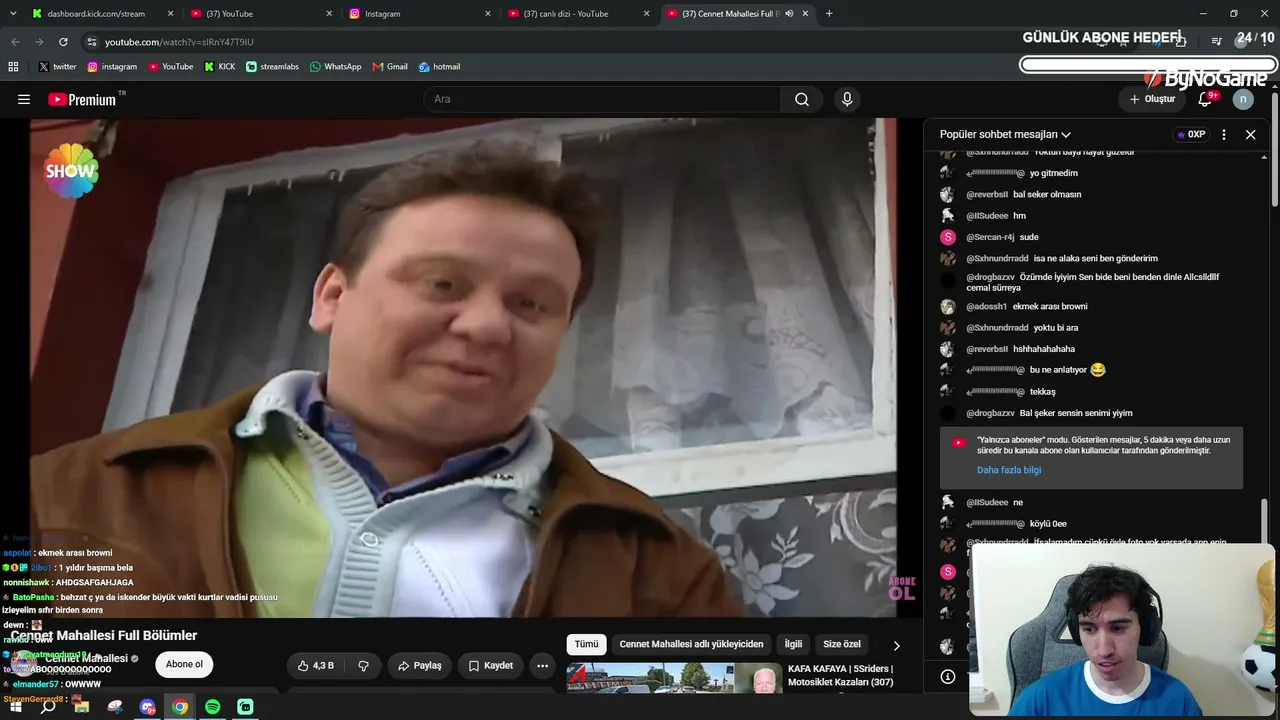Switch to the Instagram browser tab
1280x720 pixels.
click(420, 14)
